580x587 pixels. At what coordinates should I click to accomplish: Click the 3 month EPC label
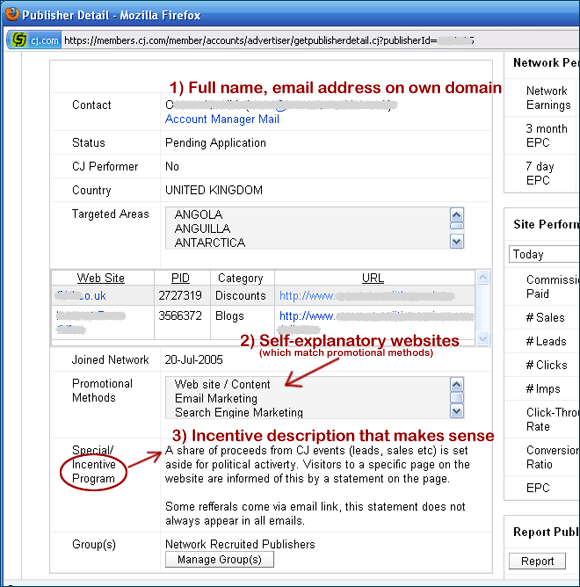[x=546, y=136]
